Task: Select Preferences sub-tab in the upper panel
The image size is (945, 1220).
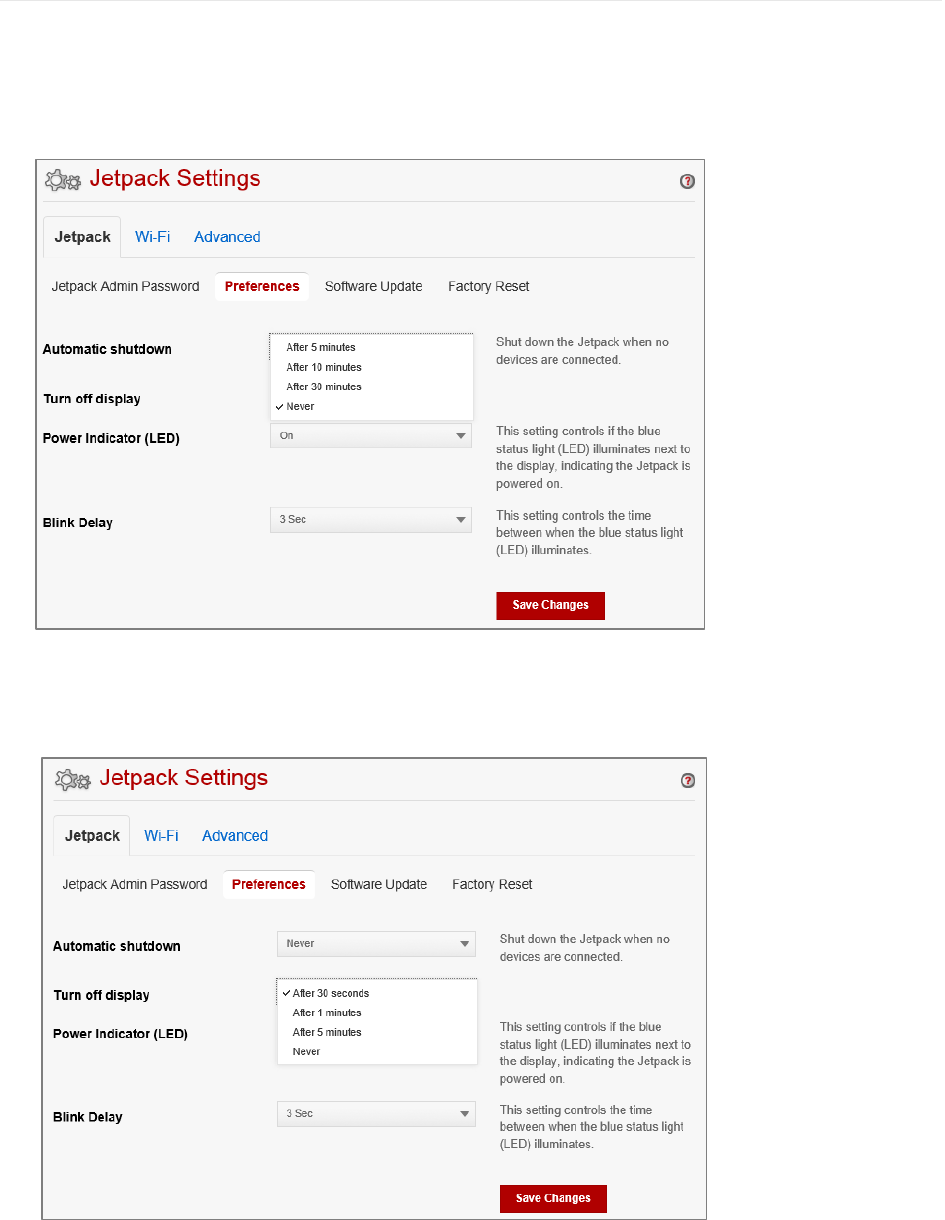Action: (x=262, y=286)
